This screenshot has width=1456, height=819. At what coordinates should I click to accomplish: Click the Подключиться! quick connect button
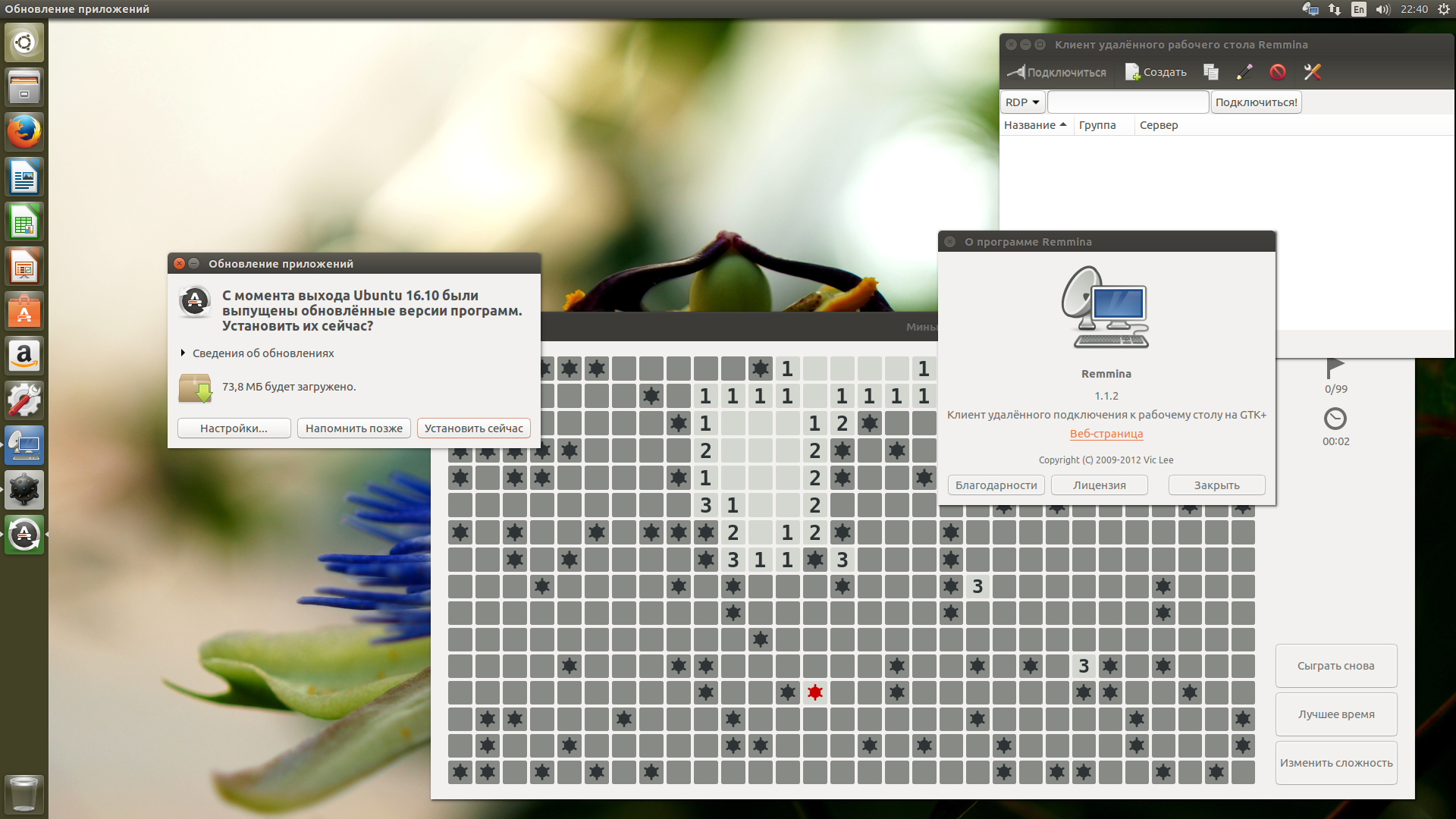pyautogui.click(x=1256, y=102)
